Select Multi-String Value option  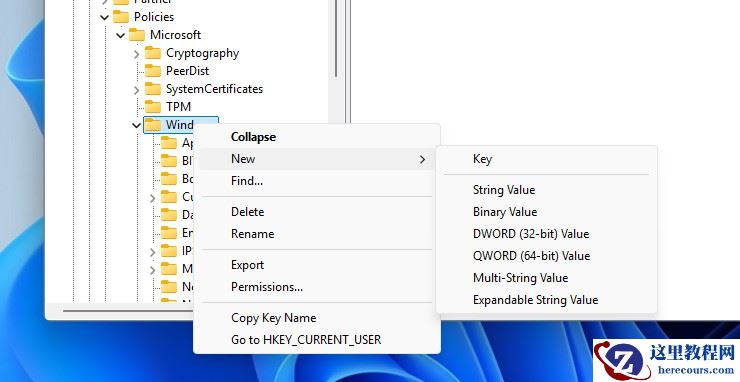546,278
